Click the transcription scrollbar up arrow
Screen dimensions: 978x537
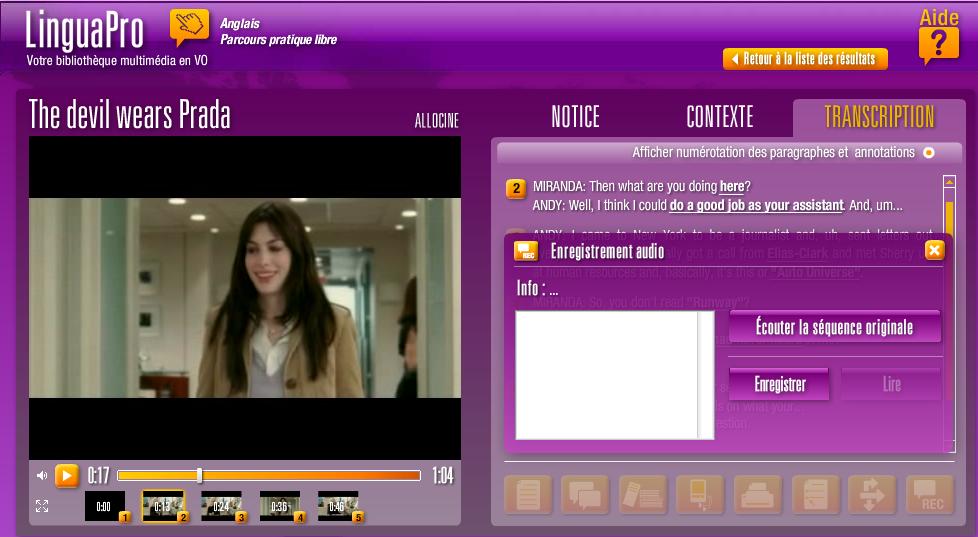point(949,182)
